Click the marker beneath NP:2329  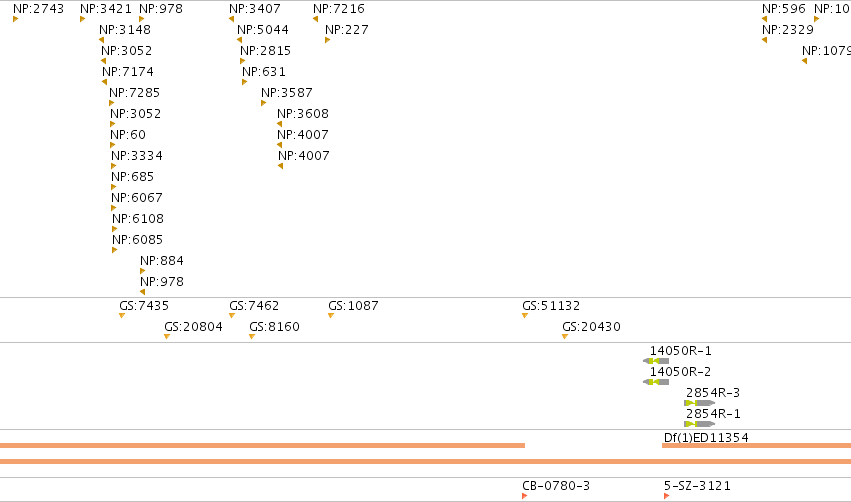click(765, 40)
